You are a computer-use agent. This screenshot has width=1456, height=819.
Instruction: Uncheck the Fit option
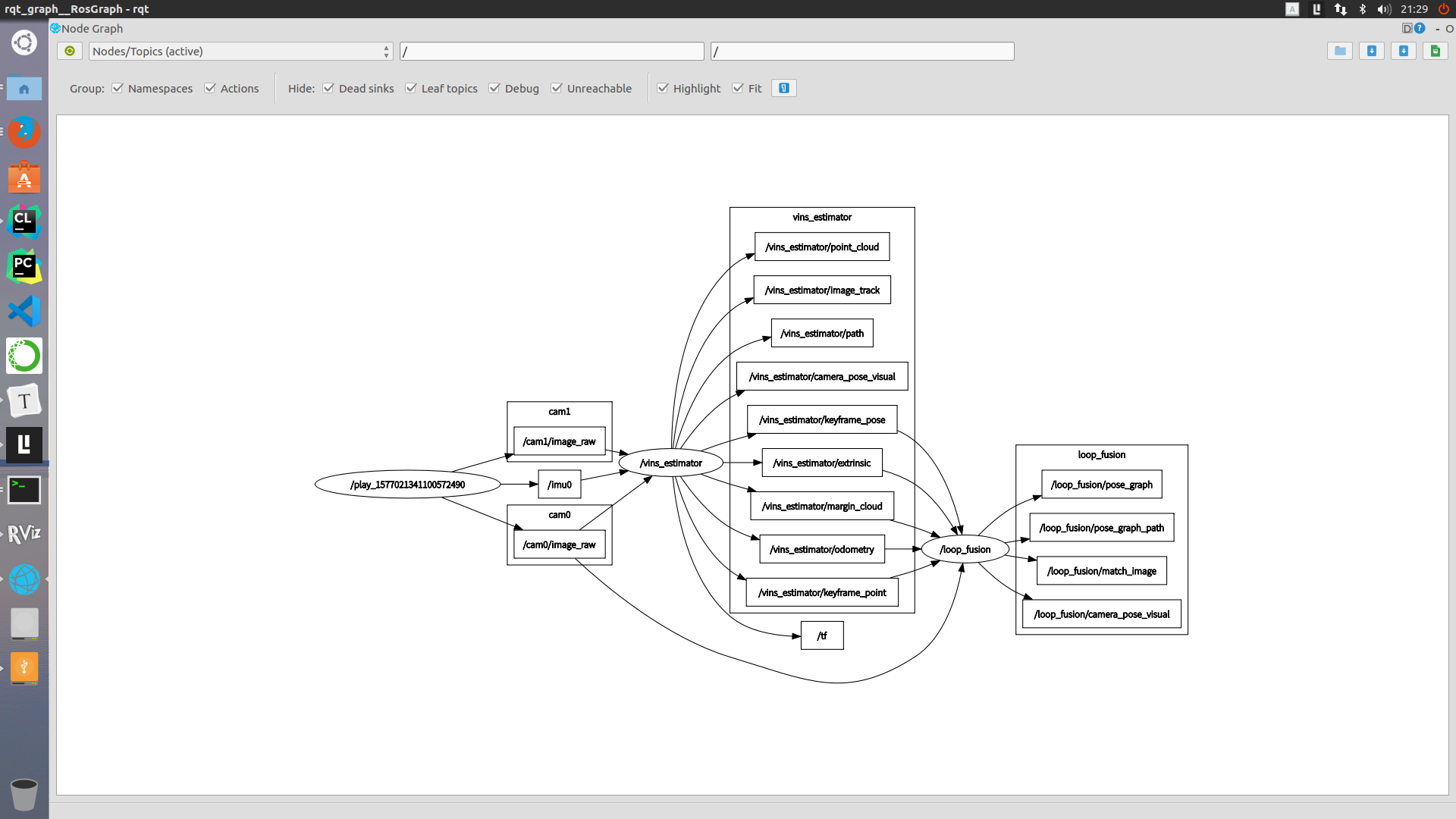(737, 88)
